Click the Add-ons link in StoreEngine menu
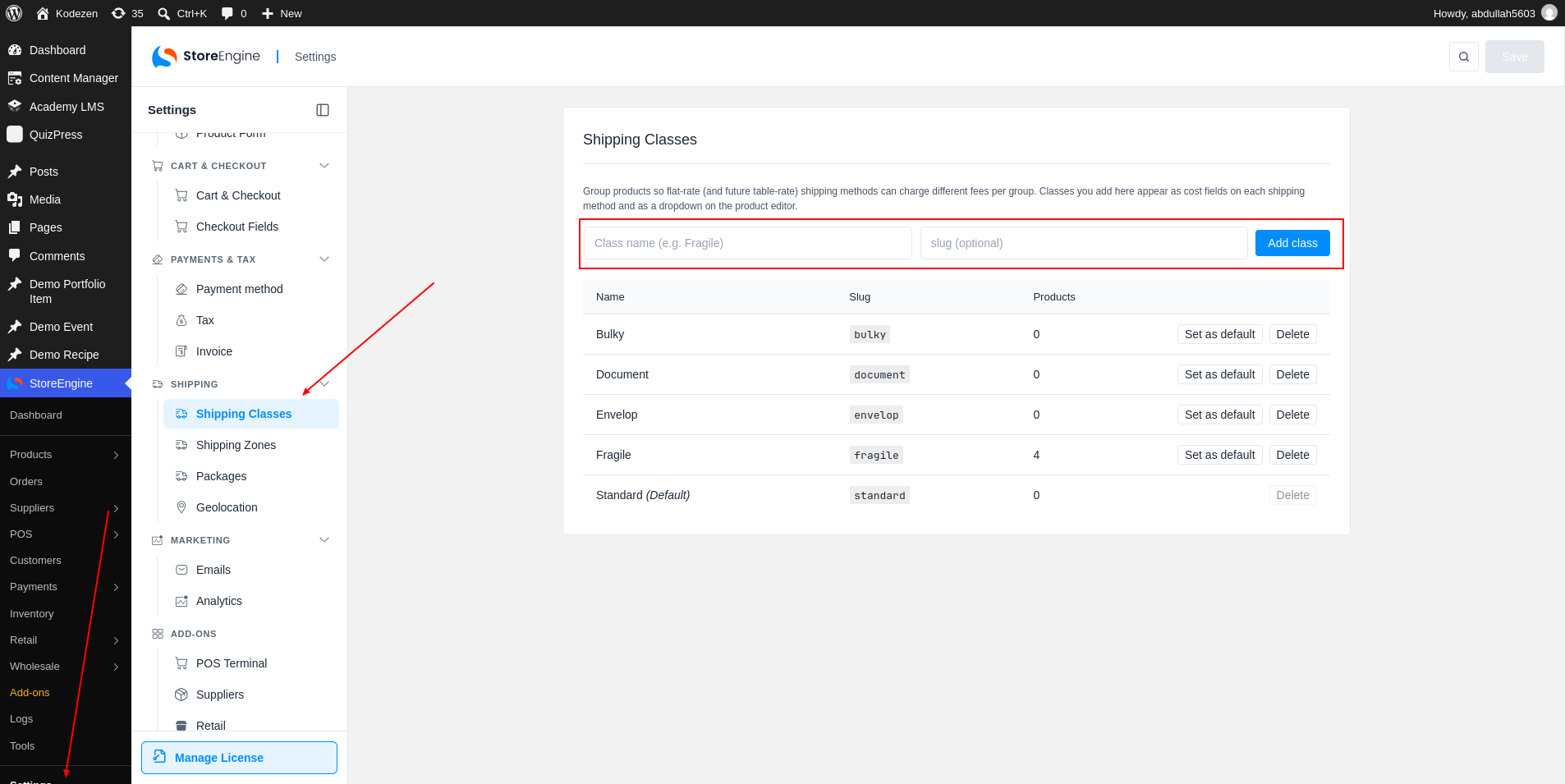This screenshot has width=1565, height=784. (30, 693)
